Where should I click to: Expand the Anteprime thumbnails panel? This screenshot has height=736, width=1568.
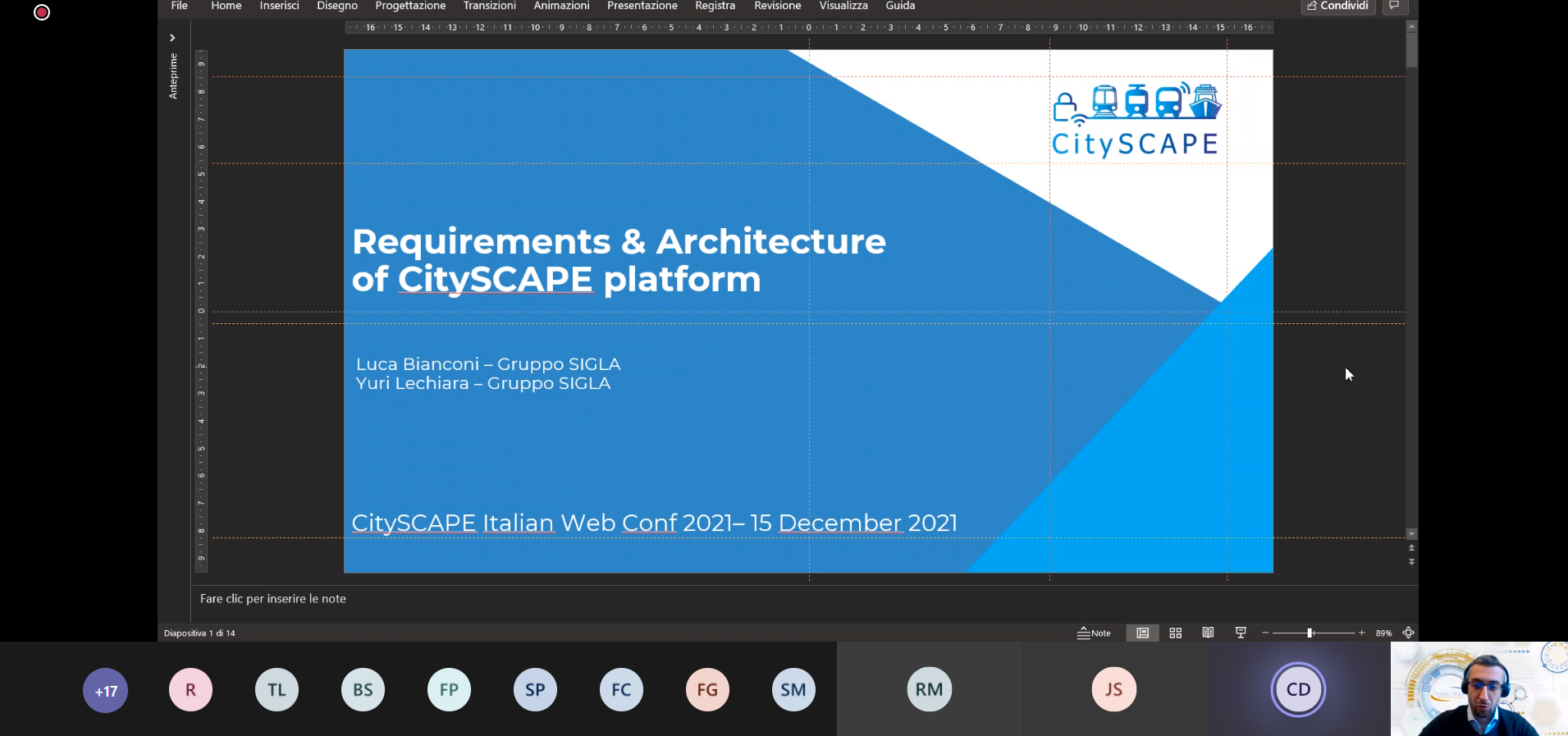(x=172, y=38)
